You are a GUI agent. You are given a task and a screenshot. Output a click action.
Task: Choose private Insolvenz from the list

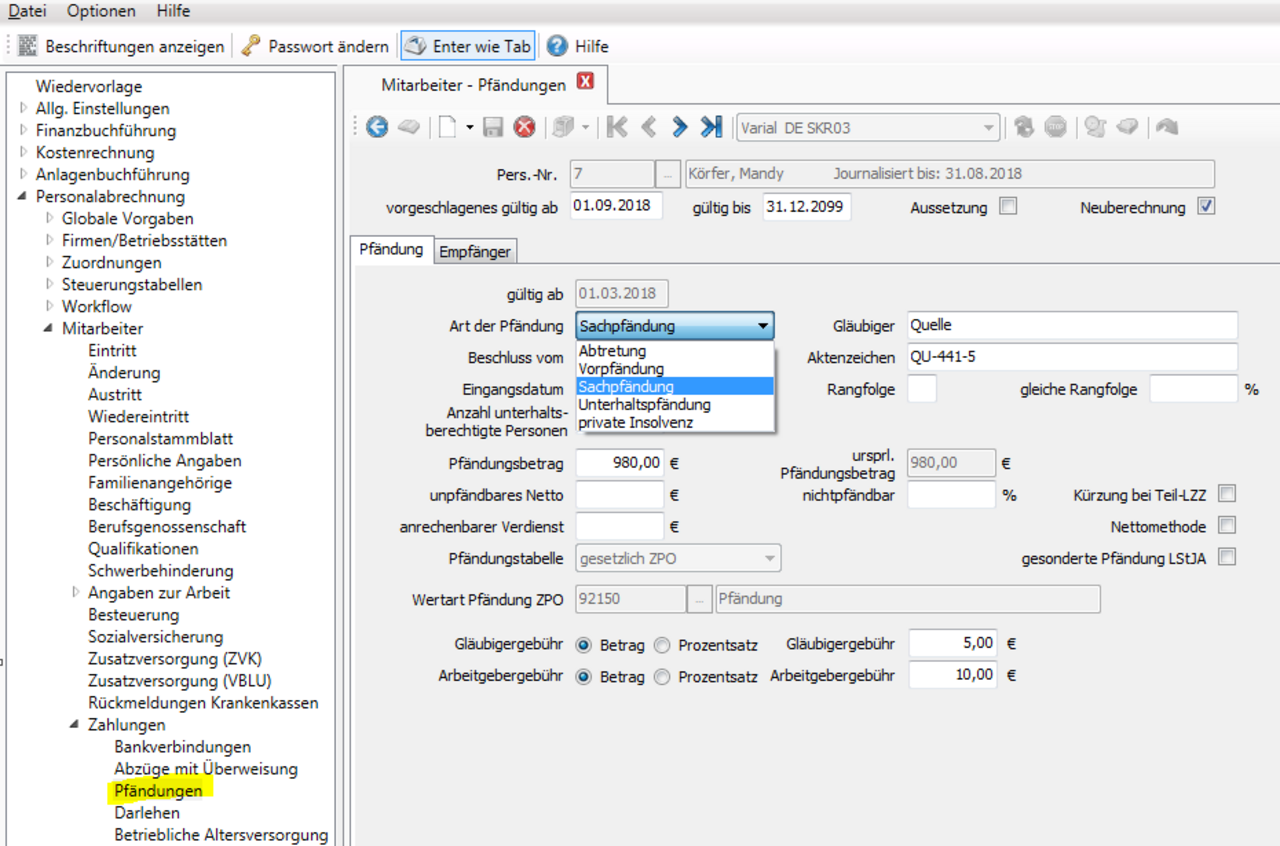(x=675, y=423)
